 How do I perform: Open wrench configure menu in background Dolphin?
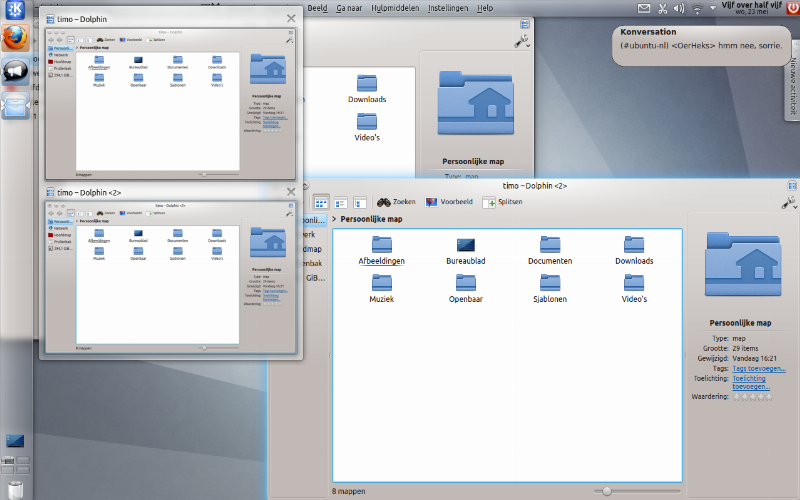click(x=522, y=41)
